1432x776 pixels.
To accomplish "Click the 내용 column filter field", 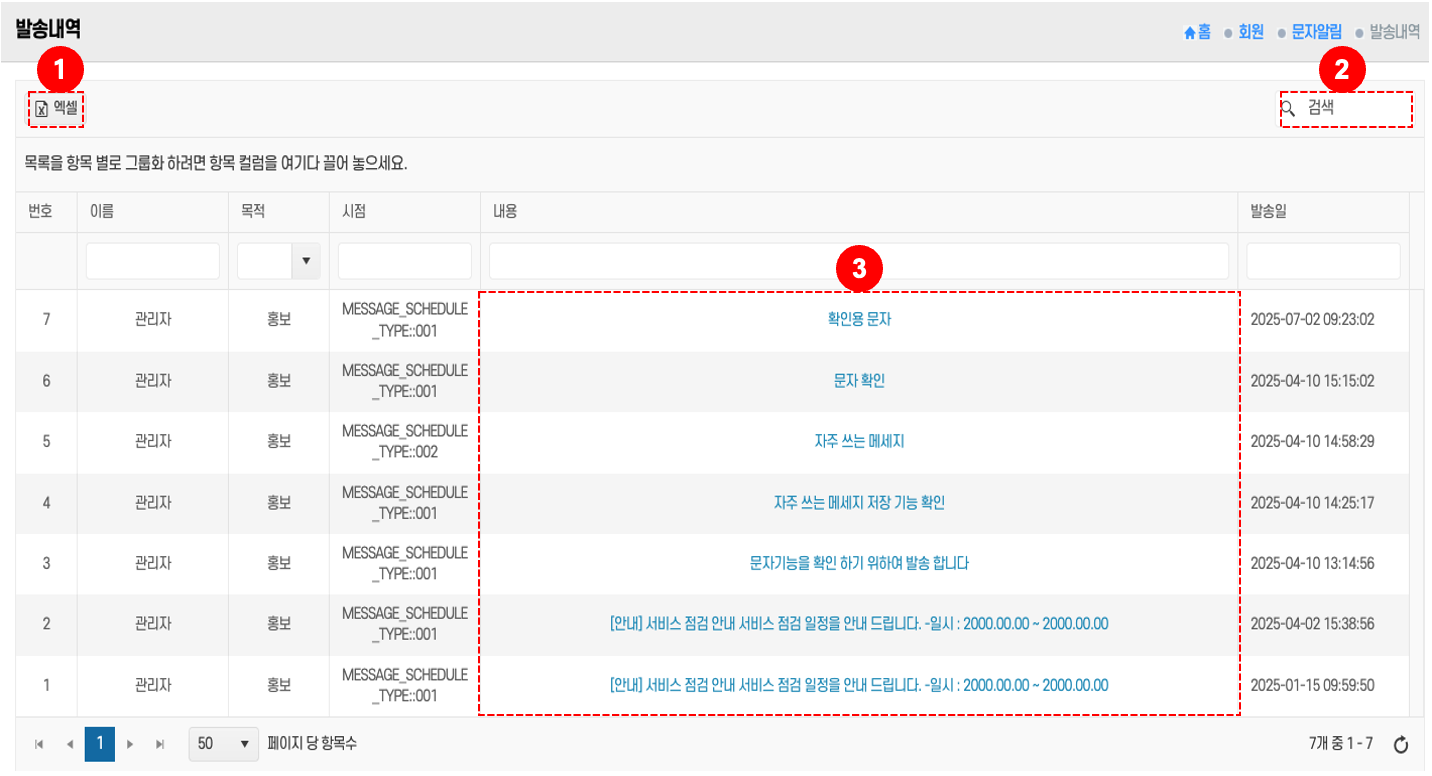I will pos(858,261).
